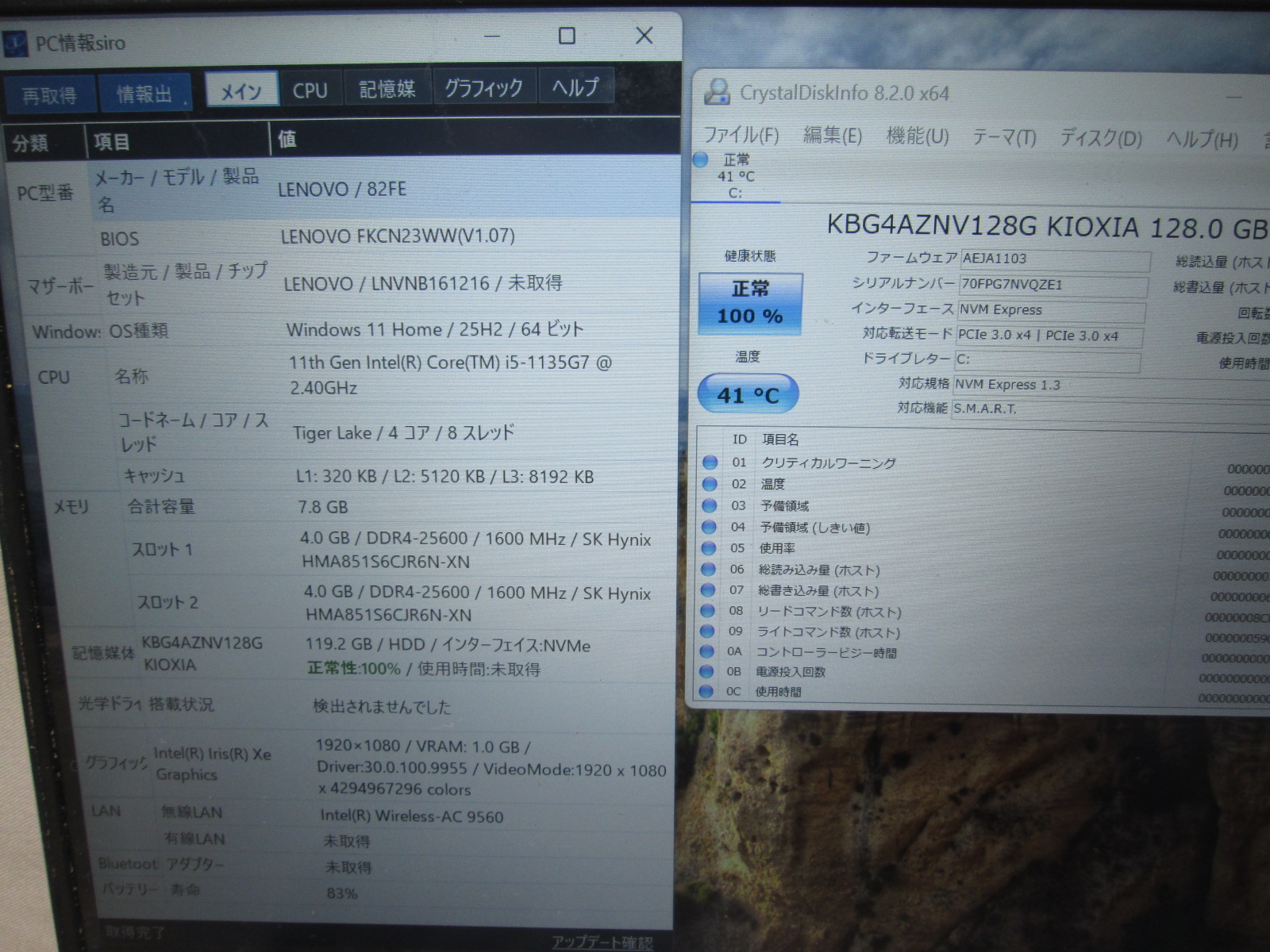Click the status circle in the 温度 attribute row (ID 02)

(710, 484)
